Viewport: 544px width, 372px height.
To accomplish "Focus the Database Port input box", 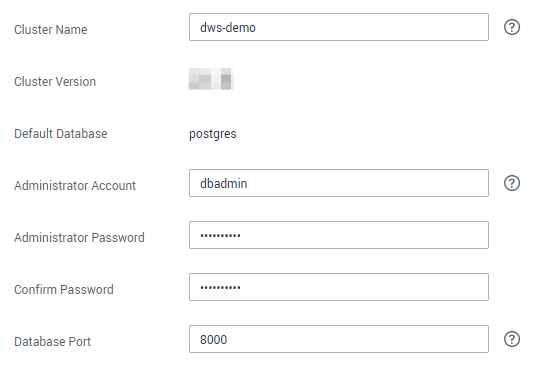I will 339,339.
